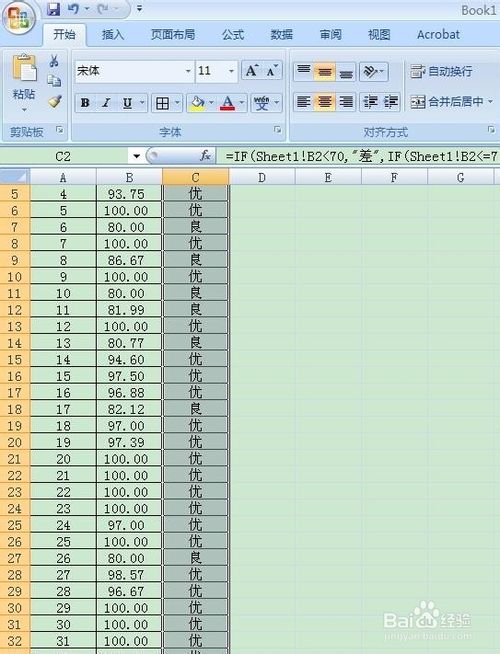Image resolution: width=500 pixels, height=654 pixels.
Task: Click the Redo arrow icon
Action: click(x=103, y=9)
